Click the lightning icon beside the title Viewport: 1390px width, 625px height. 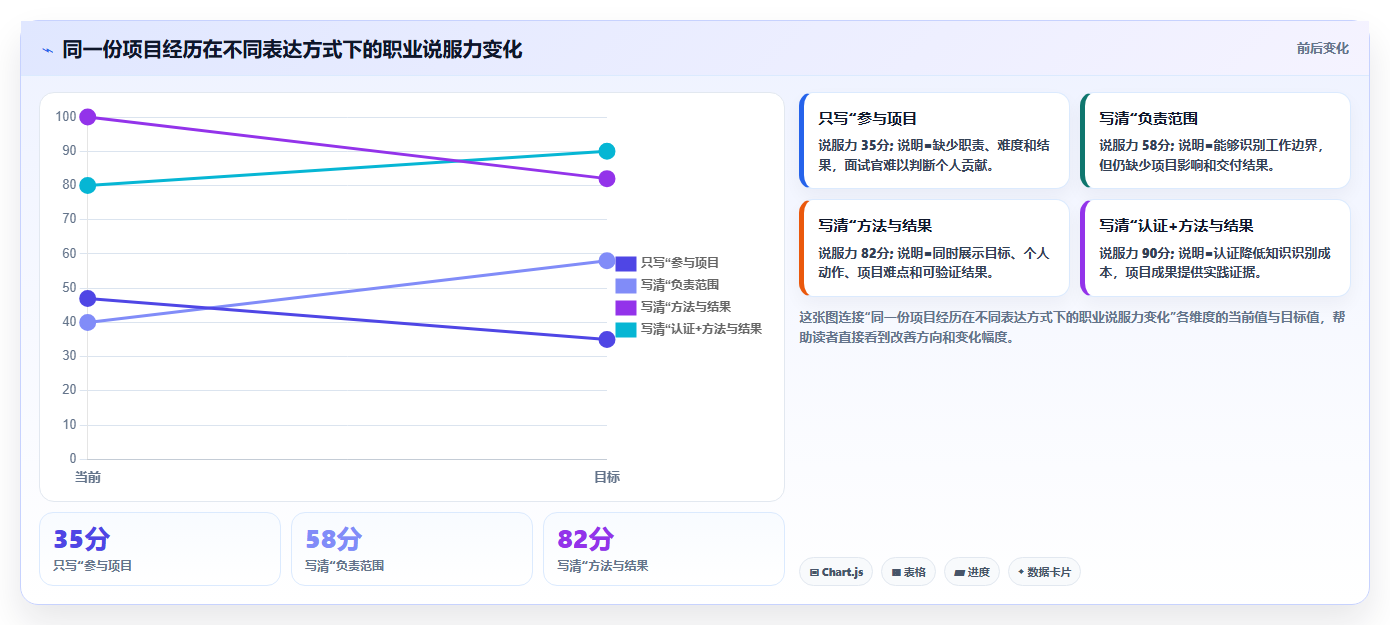(47, 50)
